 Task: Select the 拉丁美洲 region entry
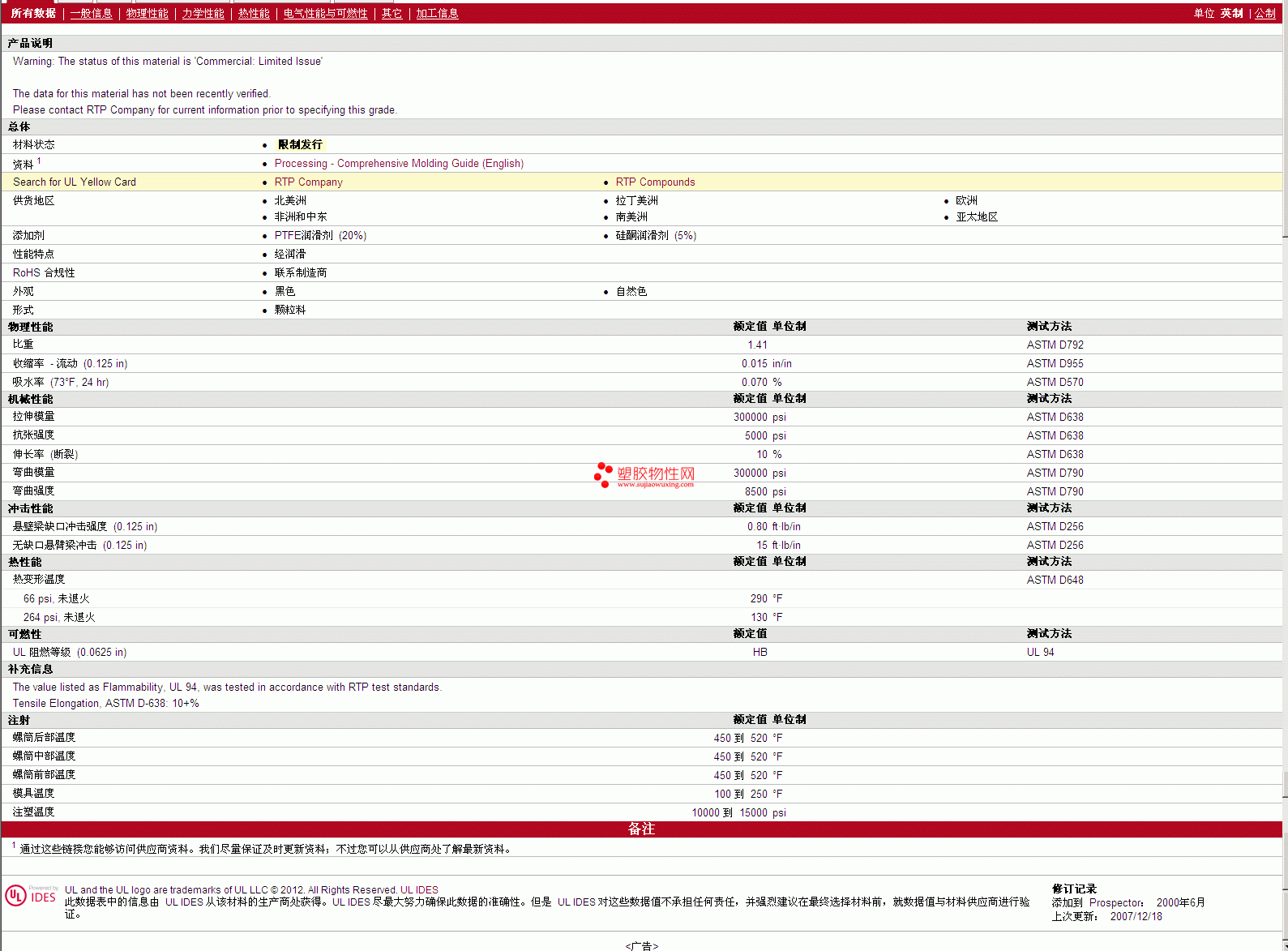click(636, 200)
